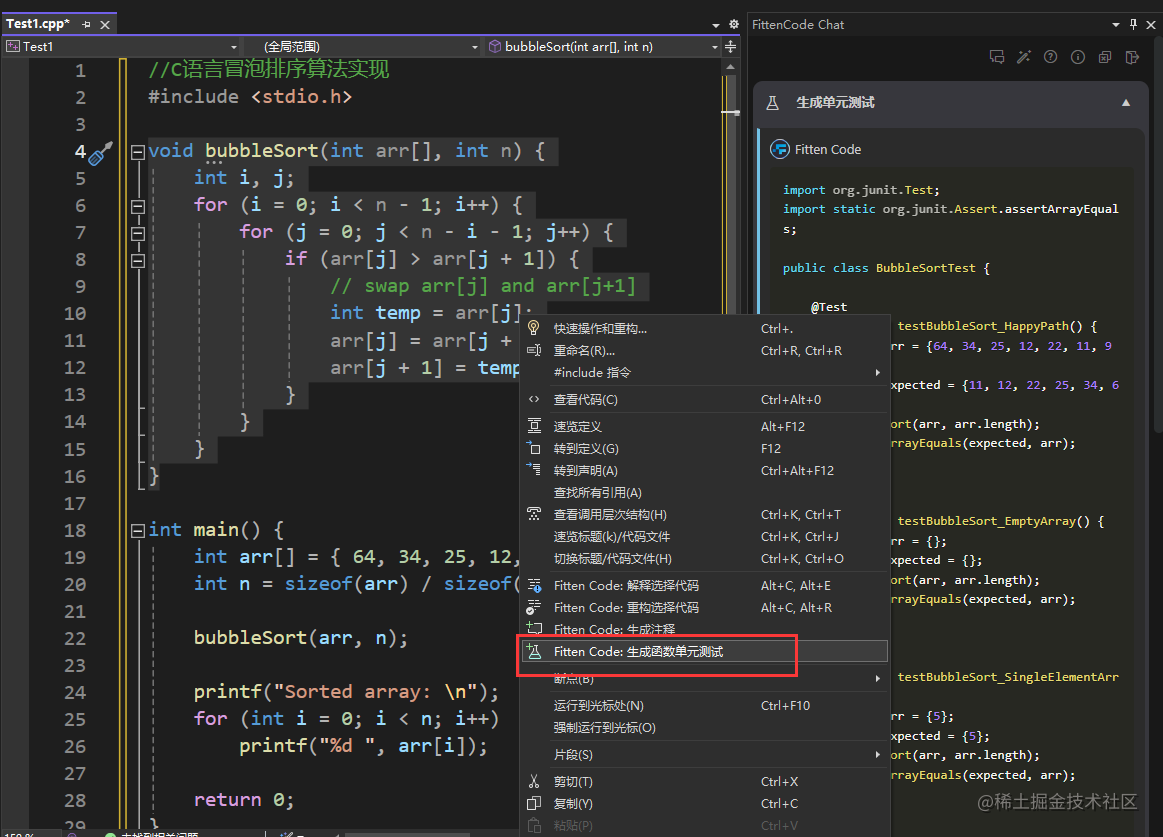Choose 重命名(R)... from context menu

coord(705,350)
